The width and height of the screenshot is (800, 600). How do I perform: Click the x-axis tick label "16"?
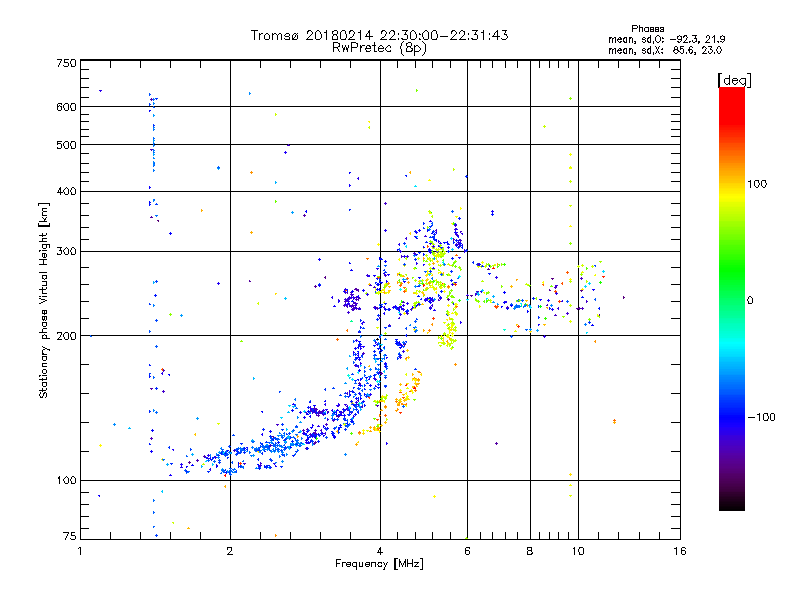coord(680,551)
